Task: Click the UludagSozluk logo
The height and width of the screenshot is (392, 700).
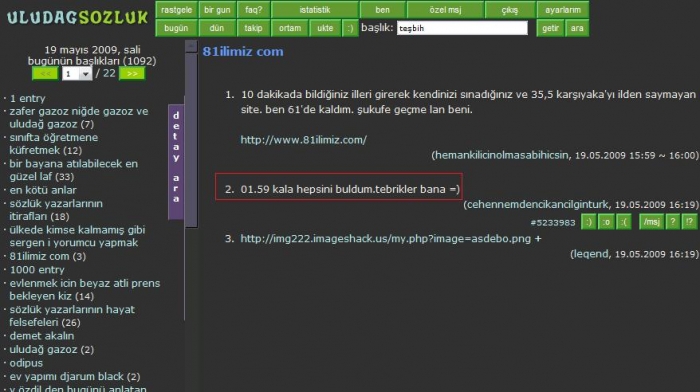Action: (77, 17)
